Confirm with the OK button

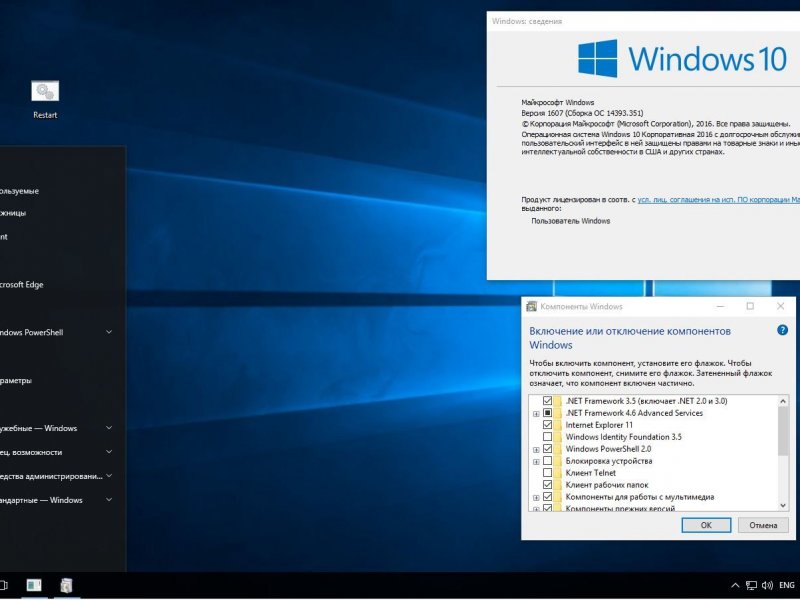706,525
